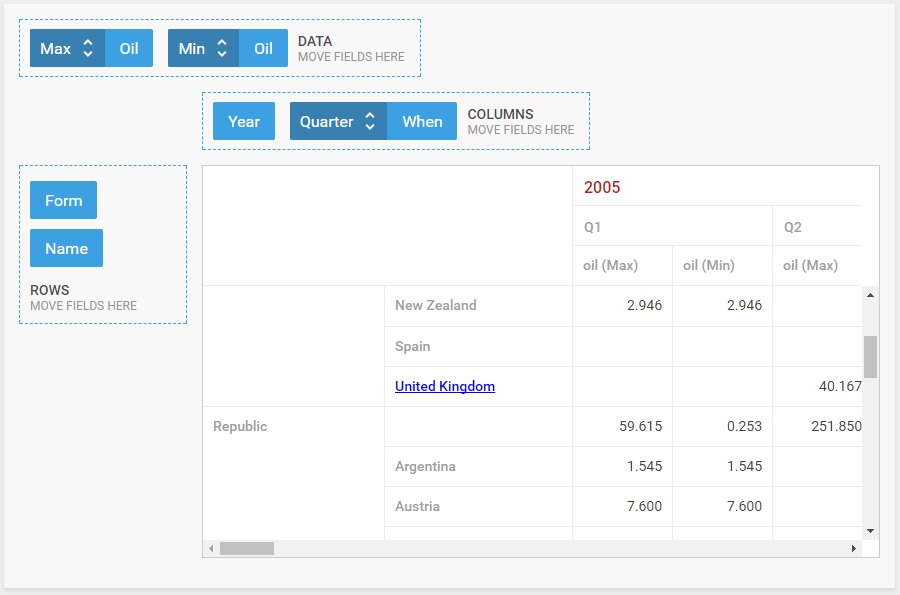Image resolution: width=900 pixels, height=595 pixels.
Task: Open the Max aggregation dropdown
Action: [67, 48]
